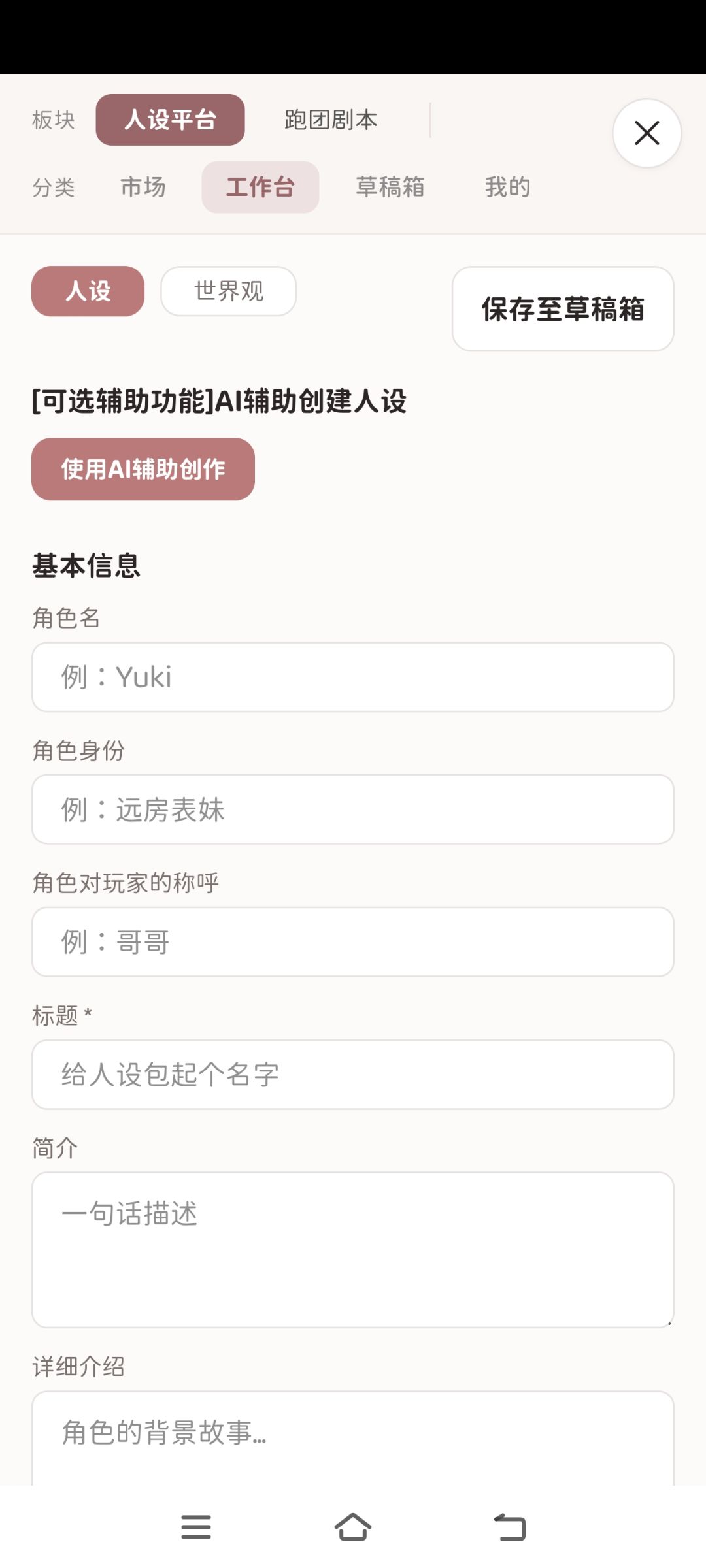Open the 草稿箱 tab
Screen dimensions: 706x1568
pos(390,187)
